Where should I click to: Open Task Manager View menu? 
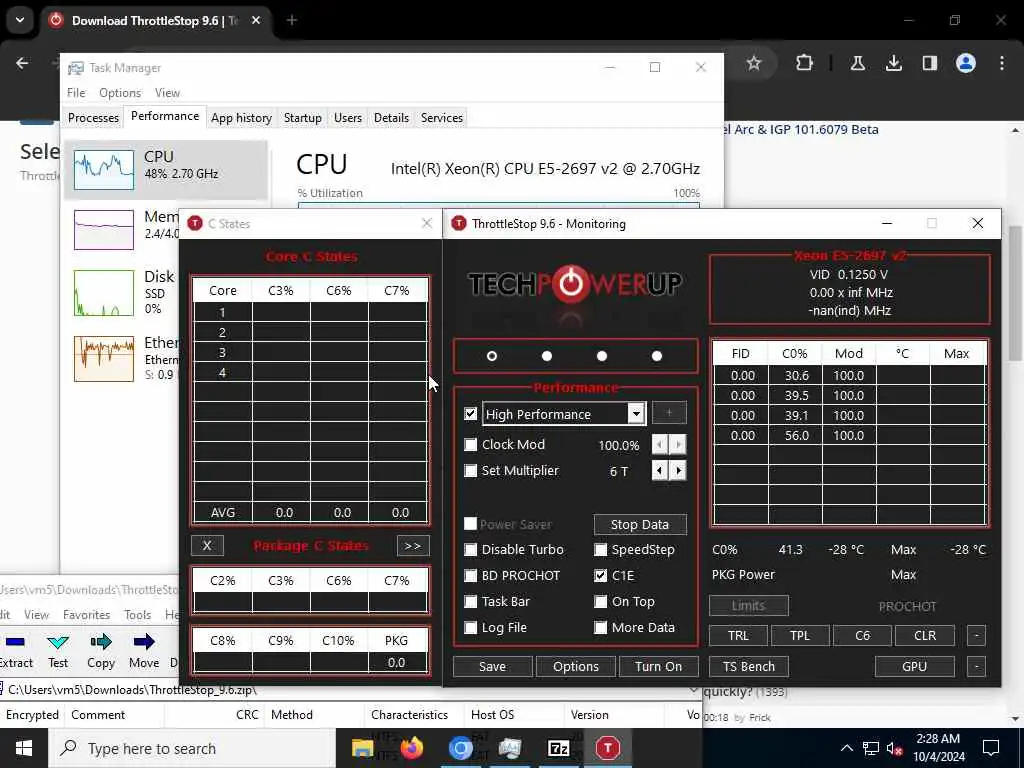point(167,93)
